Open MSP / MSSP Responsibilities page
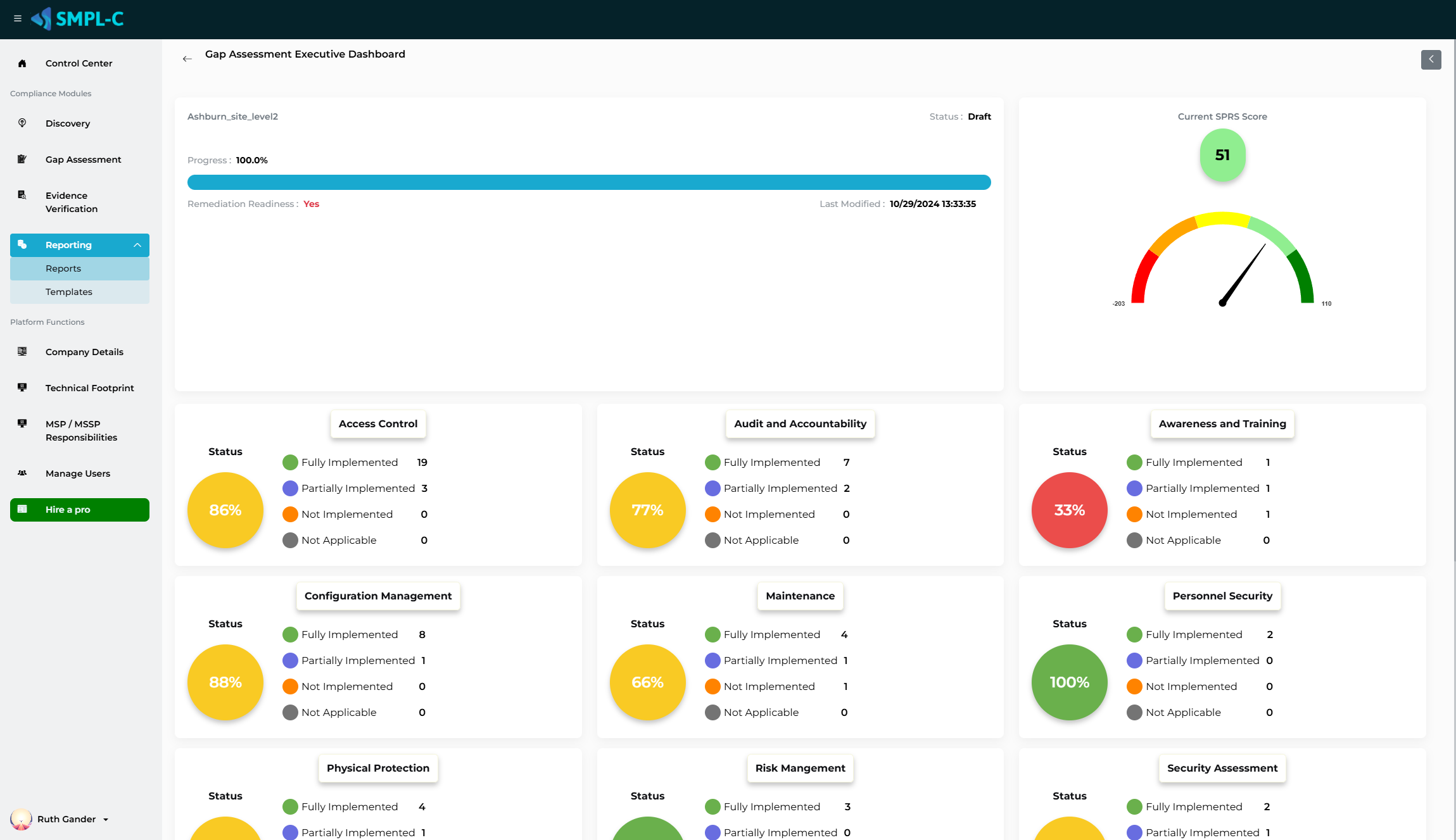 tap(81, 430)
